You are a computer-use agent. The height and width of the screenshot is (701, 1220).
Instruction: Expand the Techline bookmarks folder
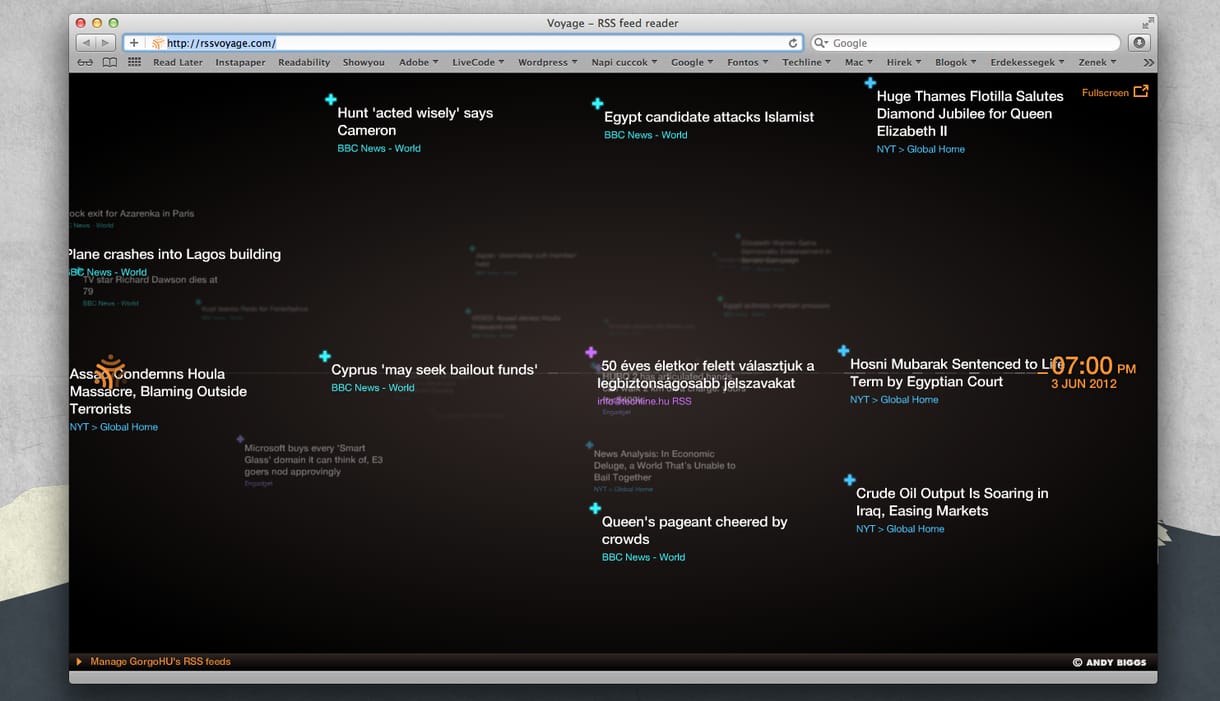[806, 62]
